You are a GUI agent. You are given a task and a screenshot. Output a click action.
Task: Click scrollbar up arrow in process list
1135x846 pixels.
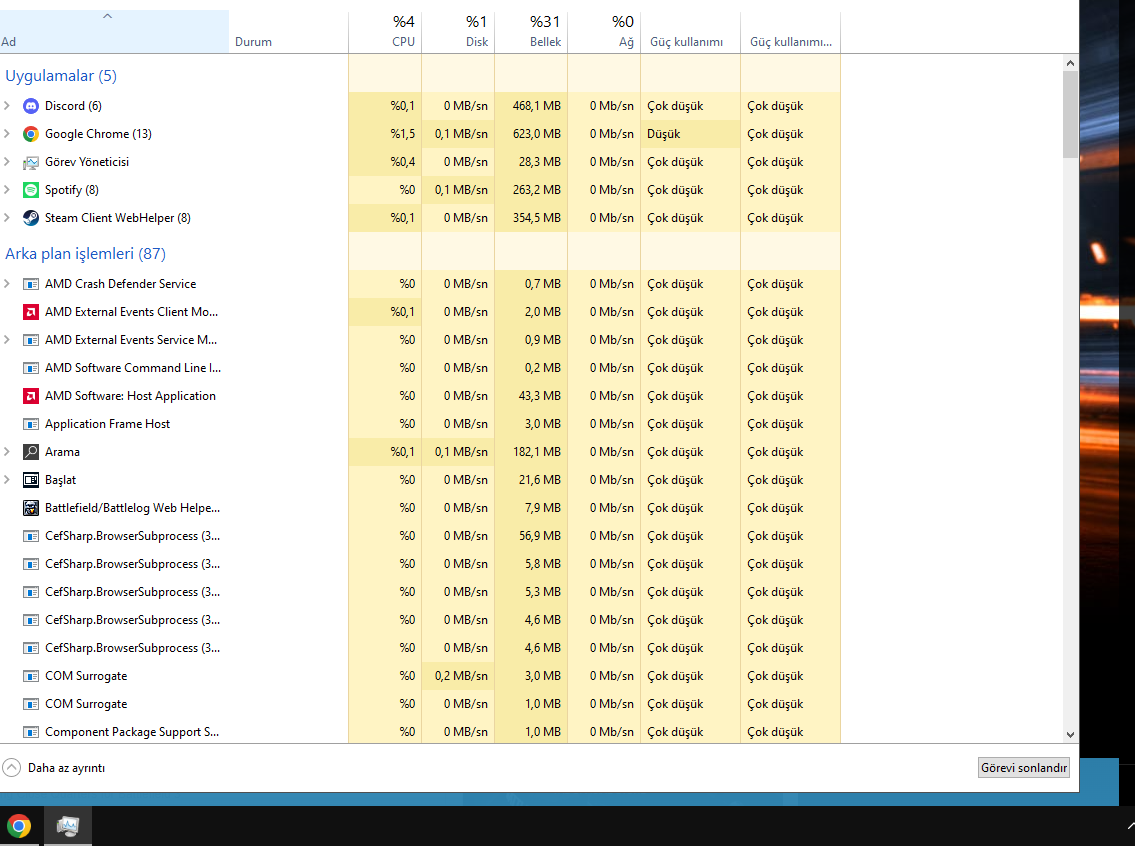(x=1071, y=63)
